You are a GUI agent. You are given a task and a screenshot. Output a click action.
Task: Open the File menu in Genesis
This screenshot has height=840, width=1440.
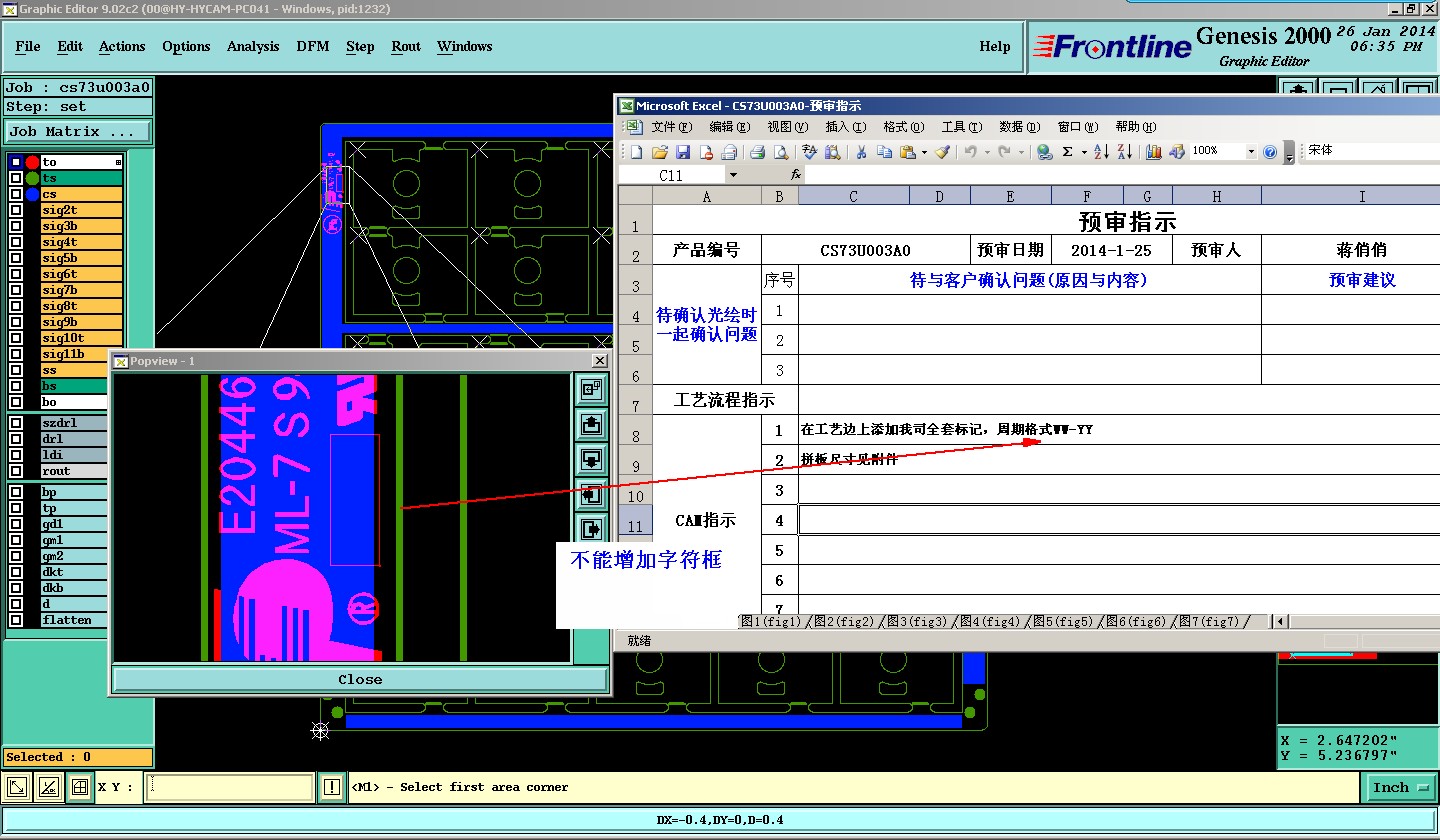tap(28, 46)
